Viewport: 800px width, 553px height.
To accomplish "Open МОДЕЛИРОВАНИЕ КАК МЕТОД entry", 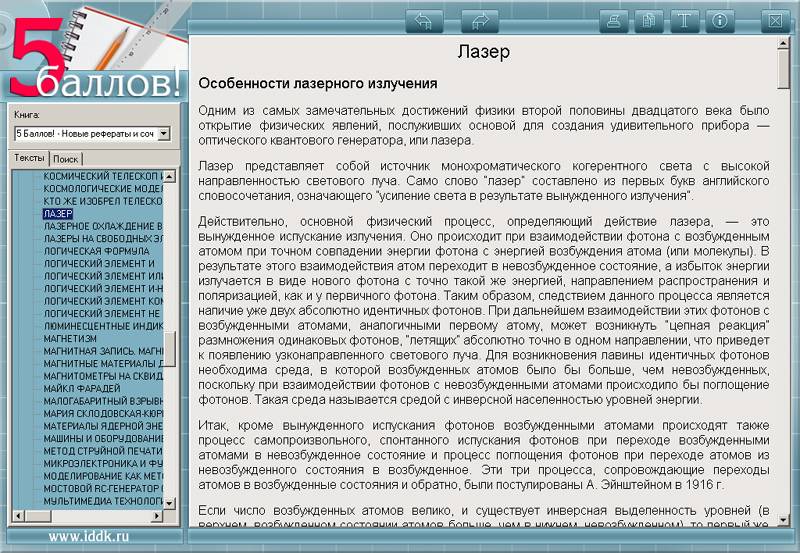I will pos(103,476).
